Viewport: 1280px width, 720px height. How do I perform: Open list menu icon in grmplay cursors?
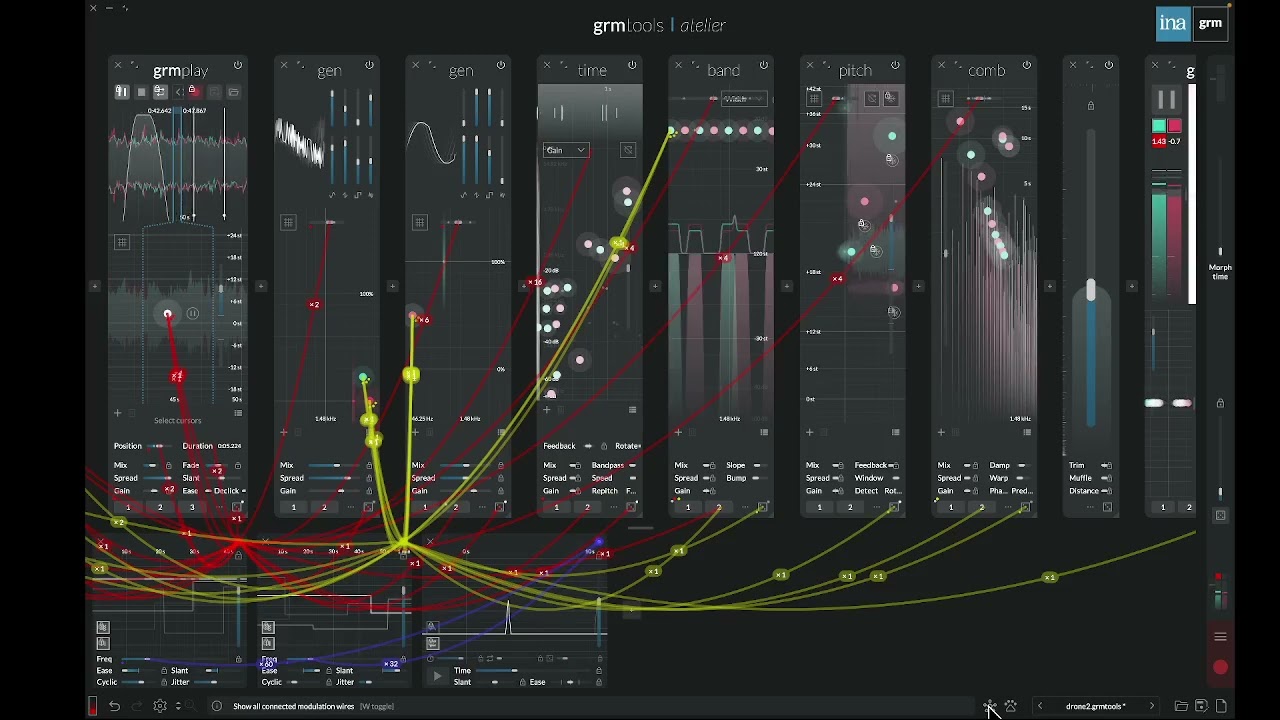tap(238, 412)
